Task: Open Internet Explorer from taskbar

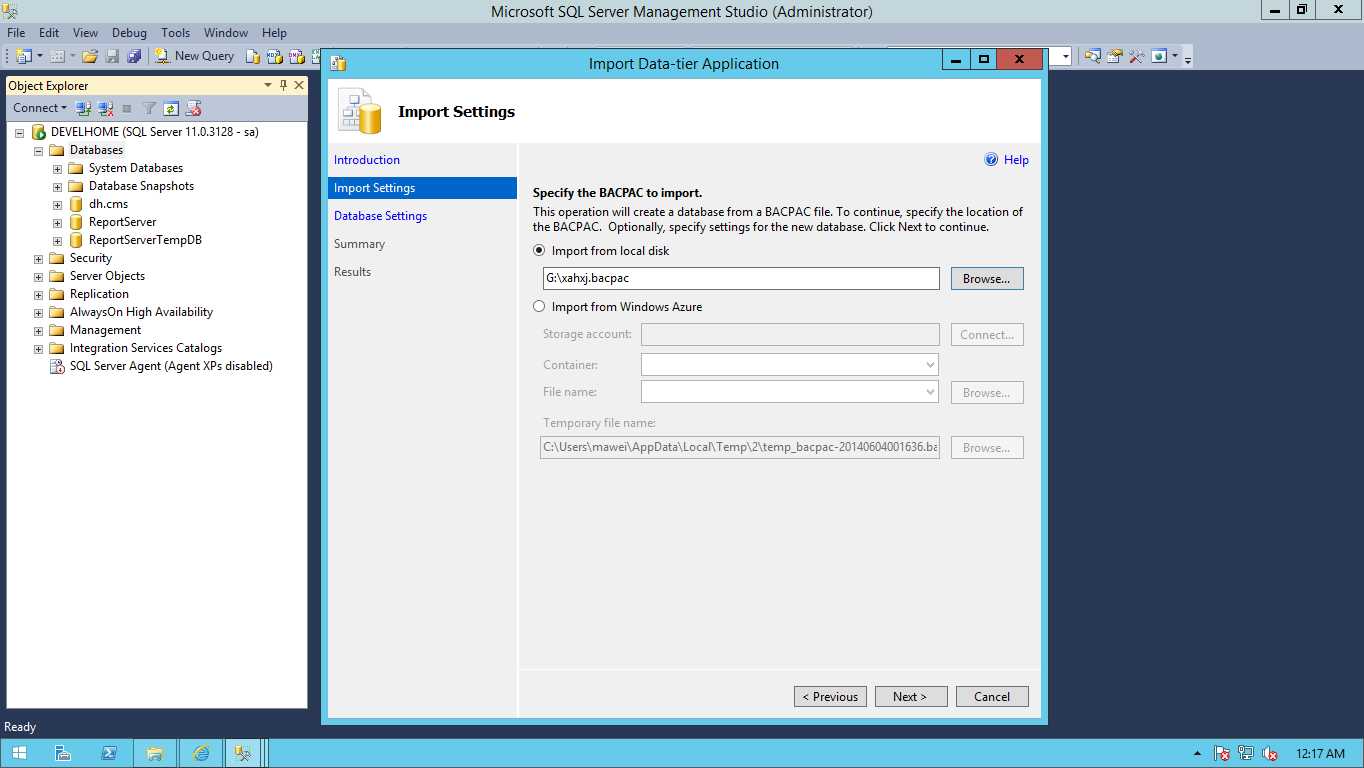Action: point(201,753)
